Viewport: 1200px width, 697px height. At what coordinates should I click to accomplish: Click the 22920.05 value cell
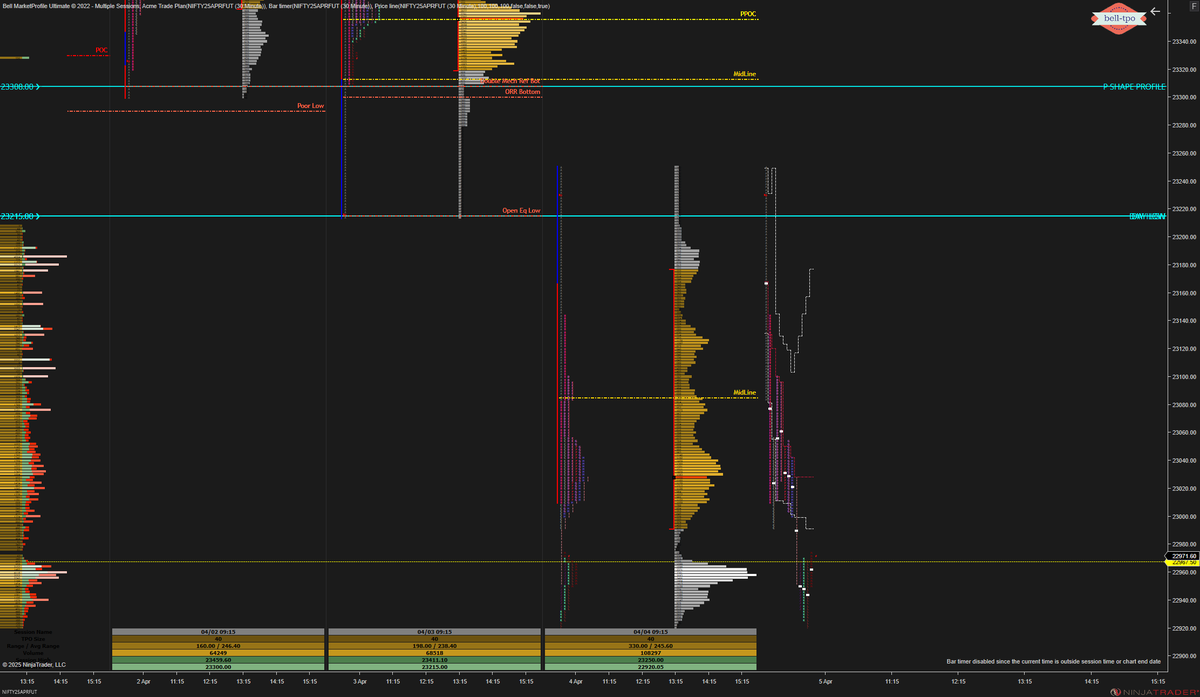(650, 667)
